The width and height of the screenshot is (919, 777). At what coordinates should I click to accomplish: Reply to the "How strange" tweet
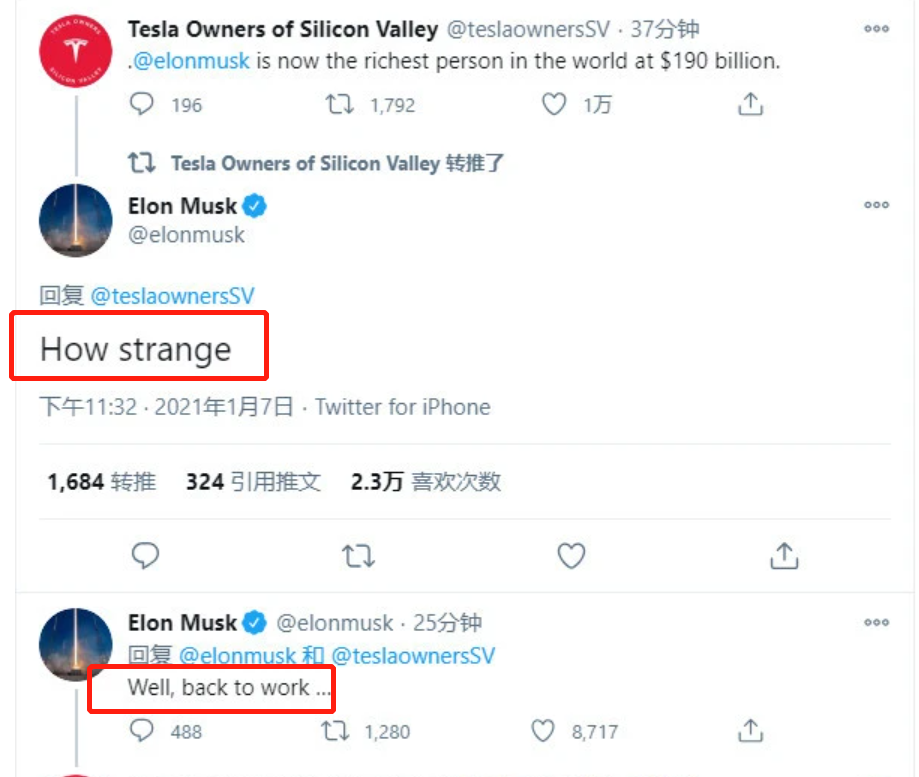146,556
